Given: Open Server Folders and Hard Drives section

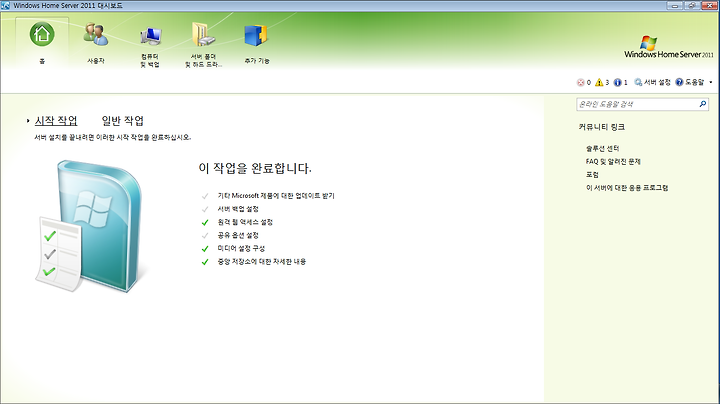Looking at the screenshot, I should pyautogui.click(x=203, y=45).
